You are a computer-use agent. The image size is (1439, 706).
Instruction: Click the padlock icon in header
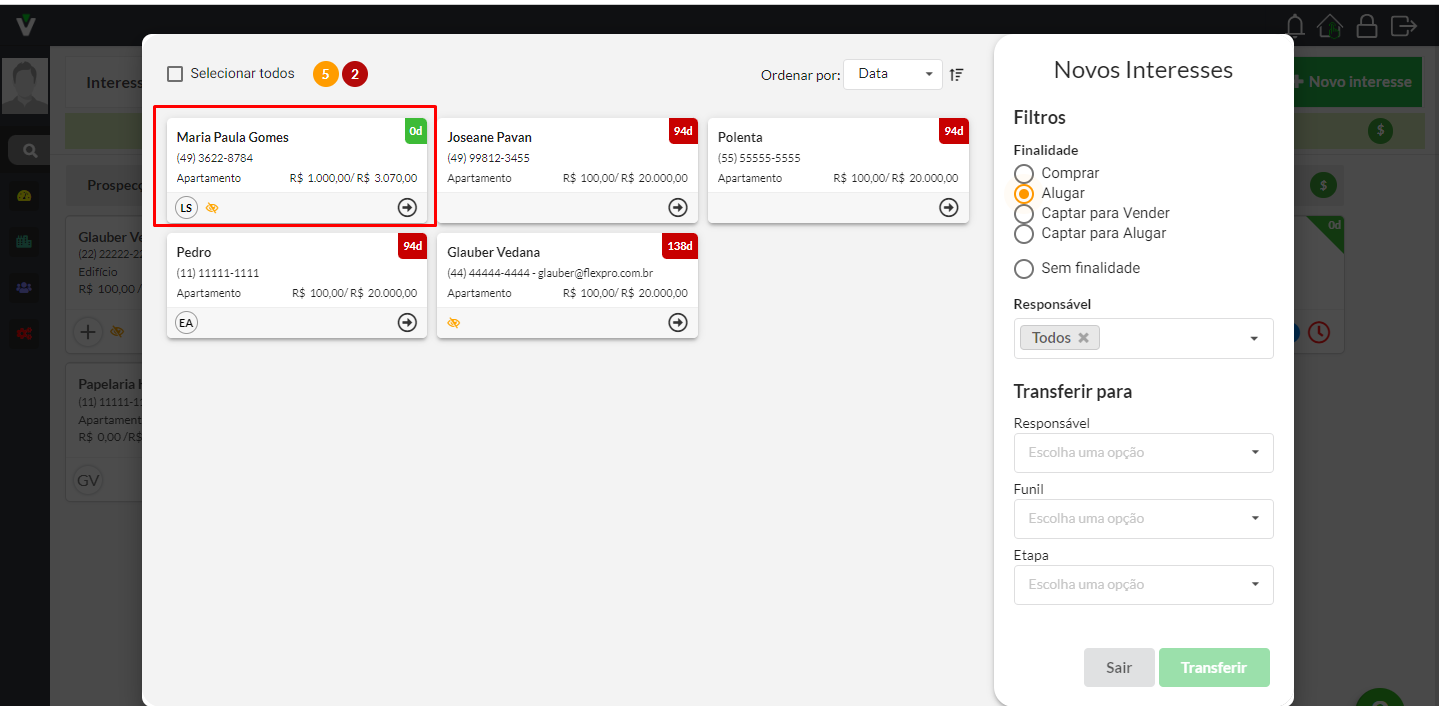(x=1366, y=25)
